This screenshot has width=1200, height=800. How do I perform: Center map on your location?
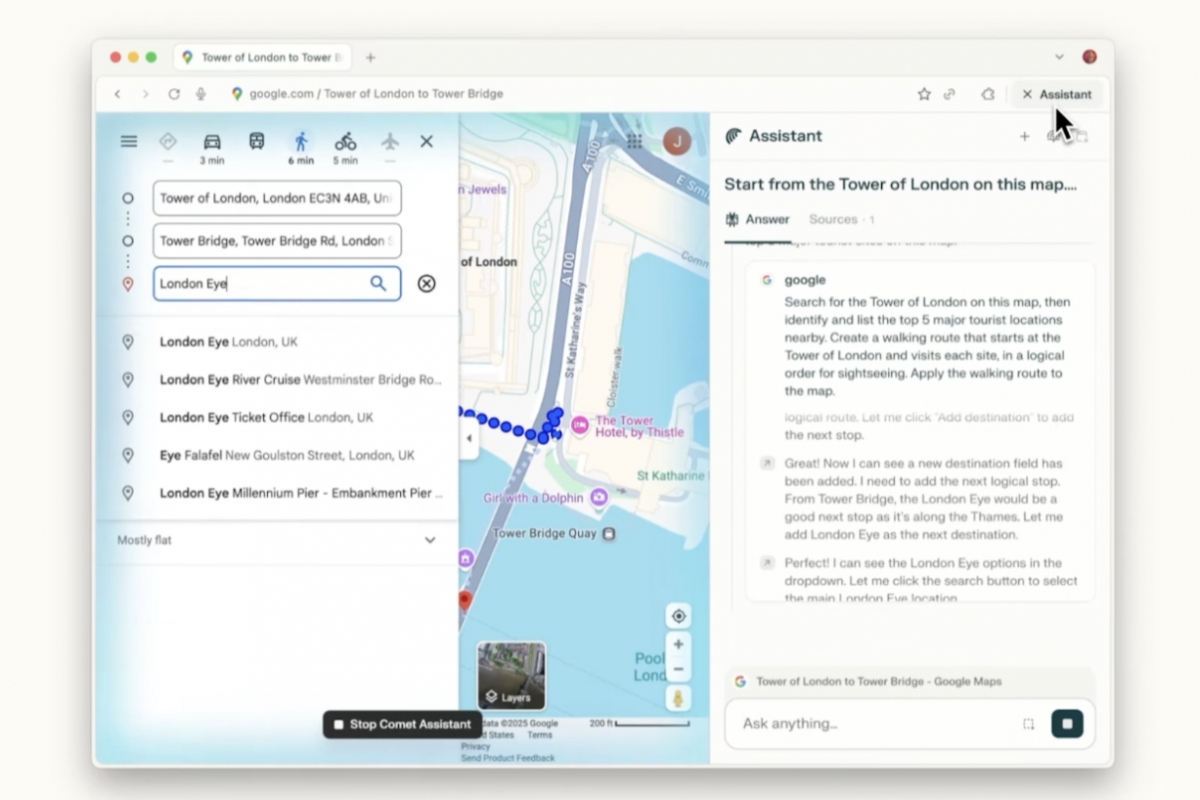click(679, 616)
